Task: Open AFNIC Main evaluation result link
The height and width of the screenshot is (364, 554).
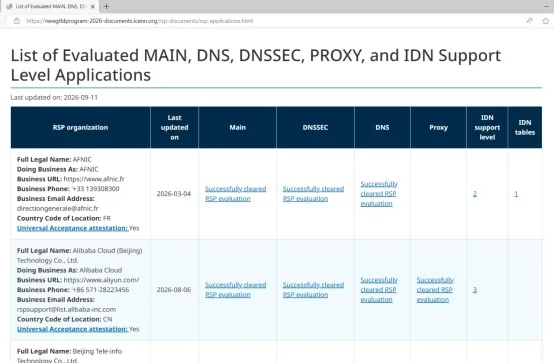Action: 235,194
